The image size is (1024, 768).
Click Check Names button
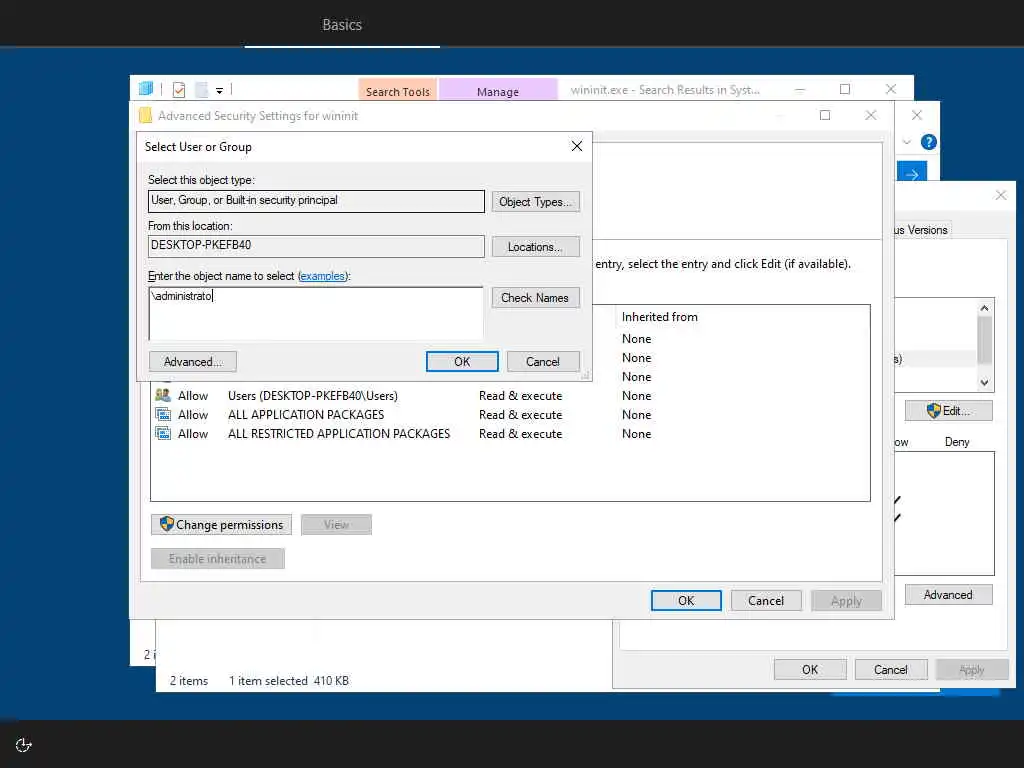[536, 298]
